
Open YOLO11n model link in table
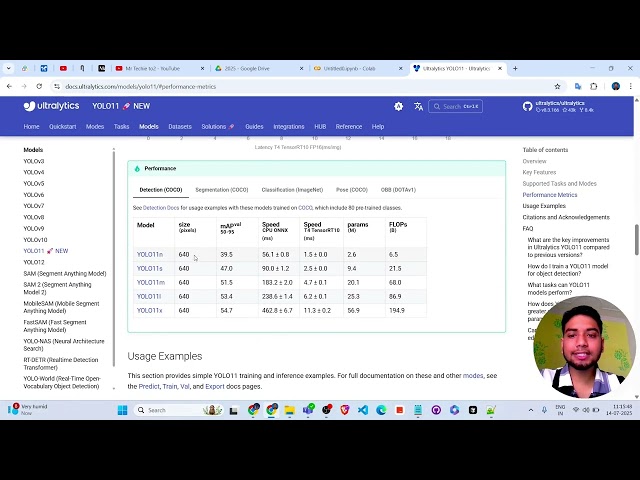click(150, 254)
